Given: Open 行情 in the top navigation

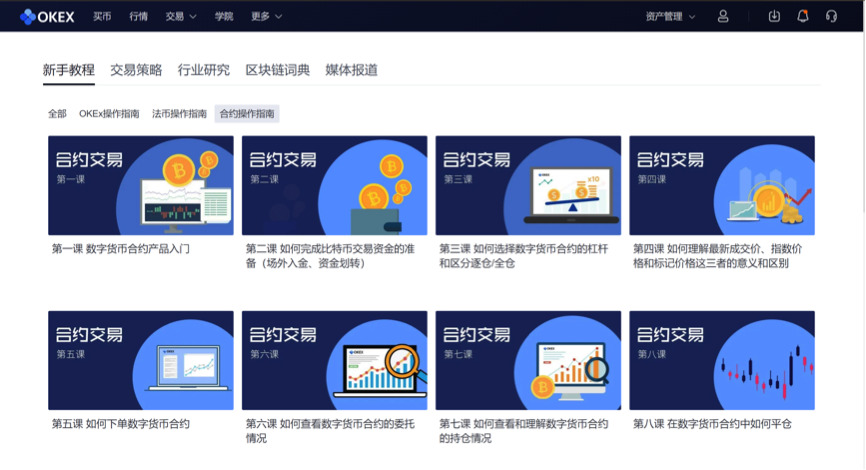Looking at the screenshot, I should 139,17.
